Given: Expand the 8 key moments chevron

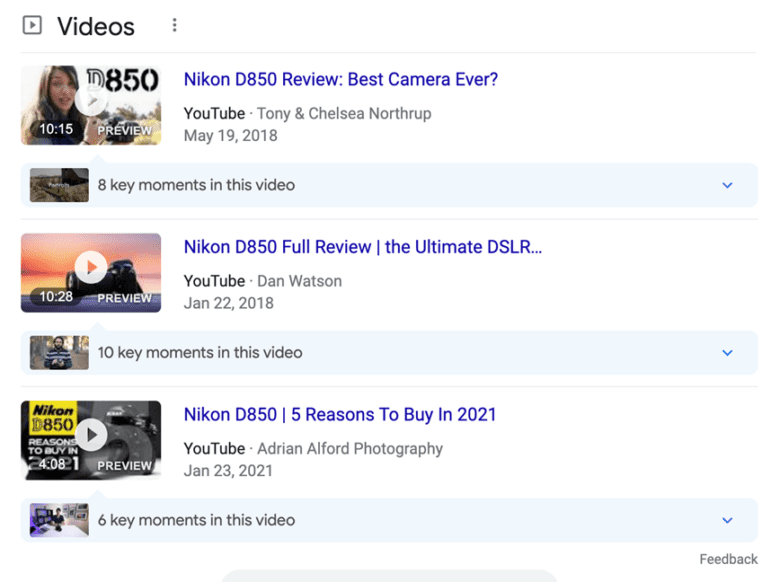Looking at the screenshot, I should [x=727, y=185].
